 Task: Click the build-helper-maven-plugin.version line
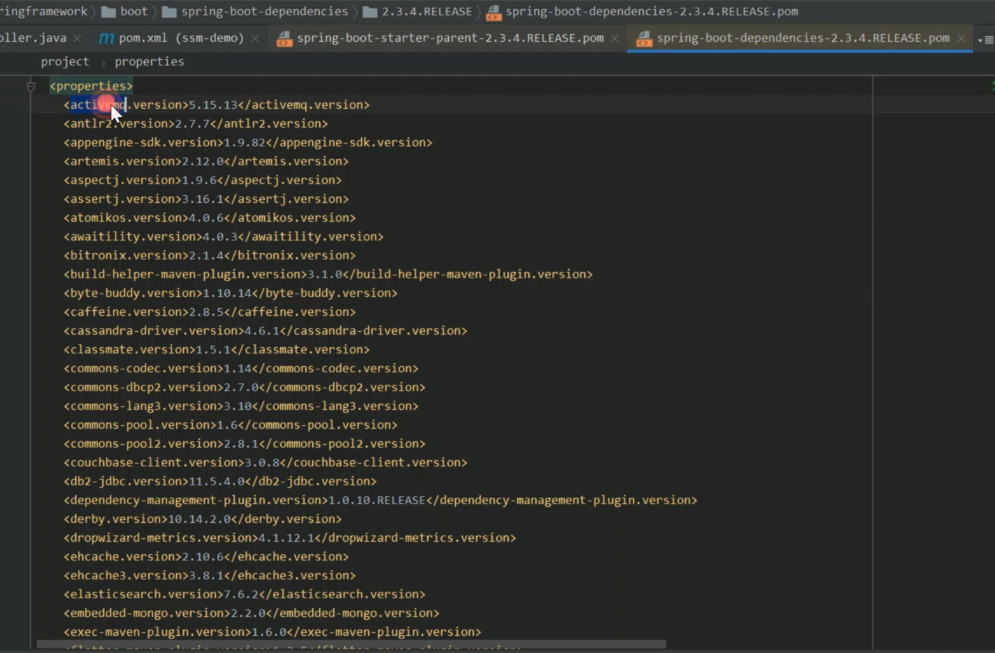[328, 274]
